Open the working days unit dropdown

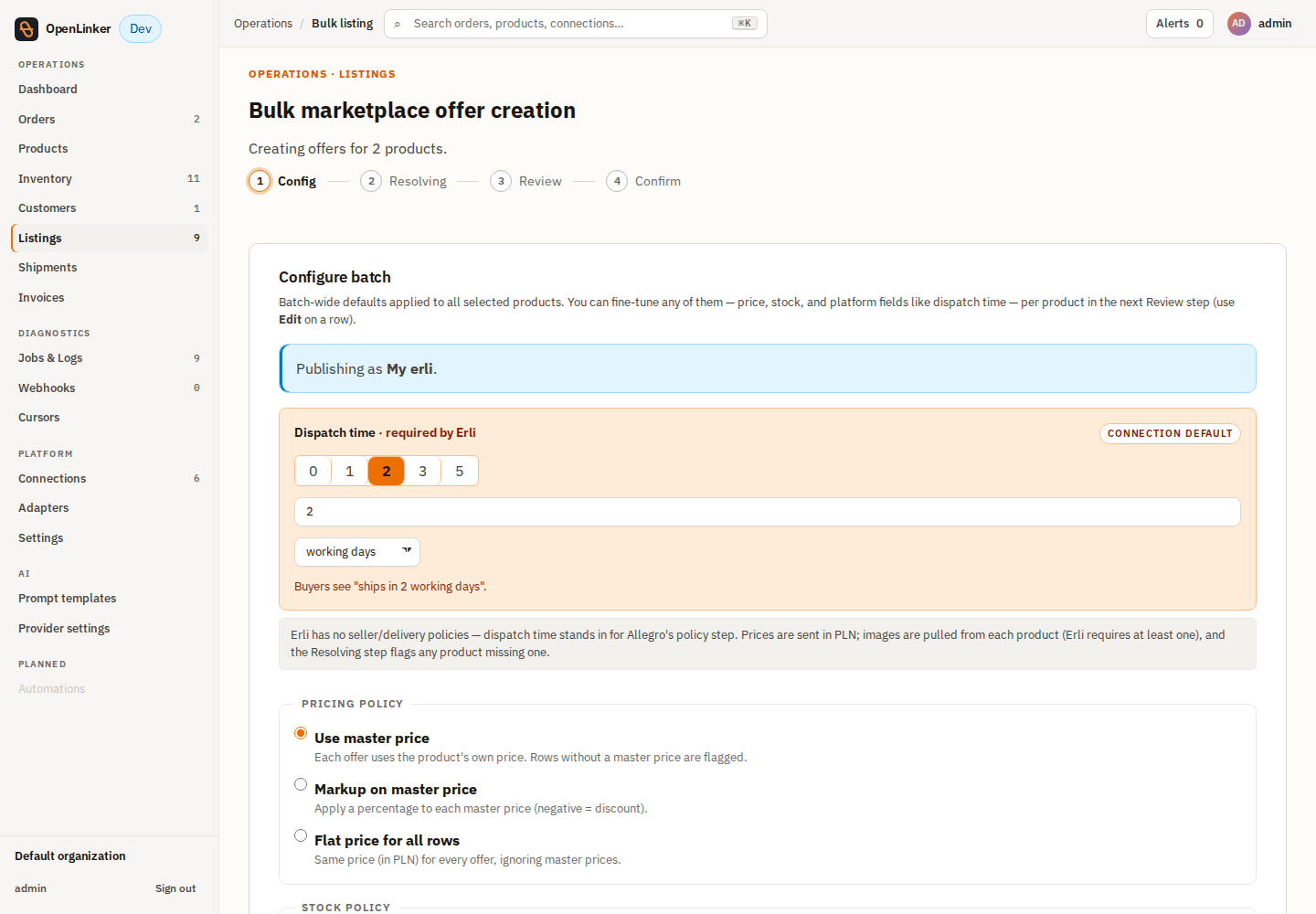(357, 552)
